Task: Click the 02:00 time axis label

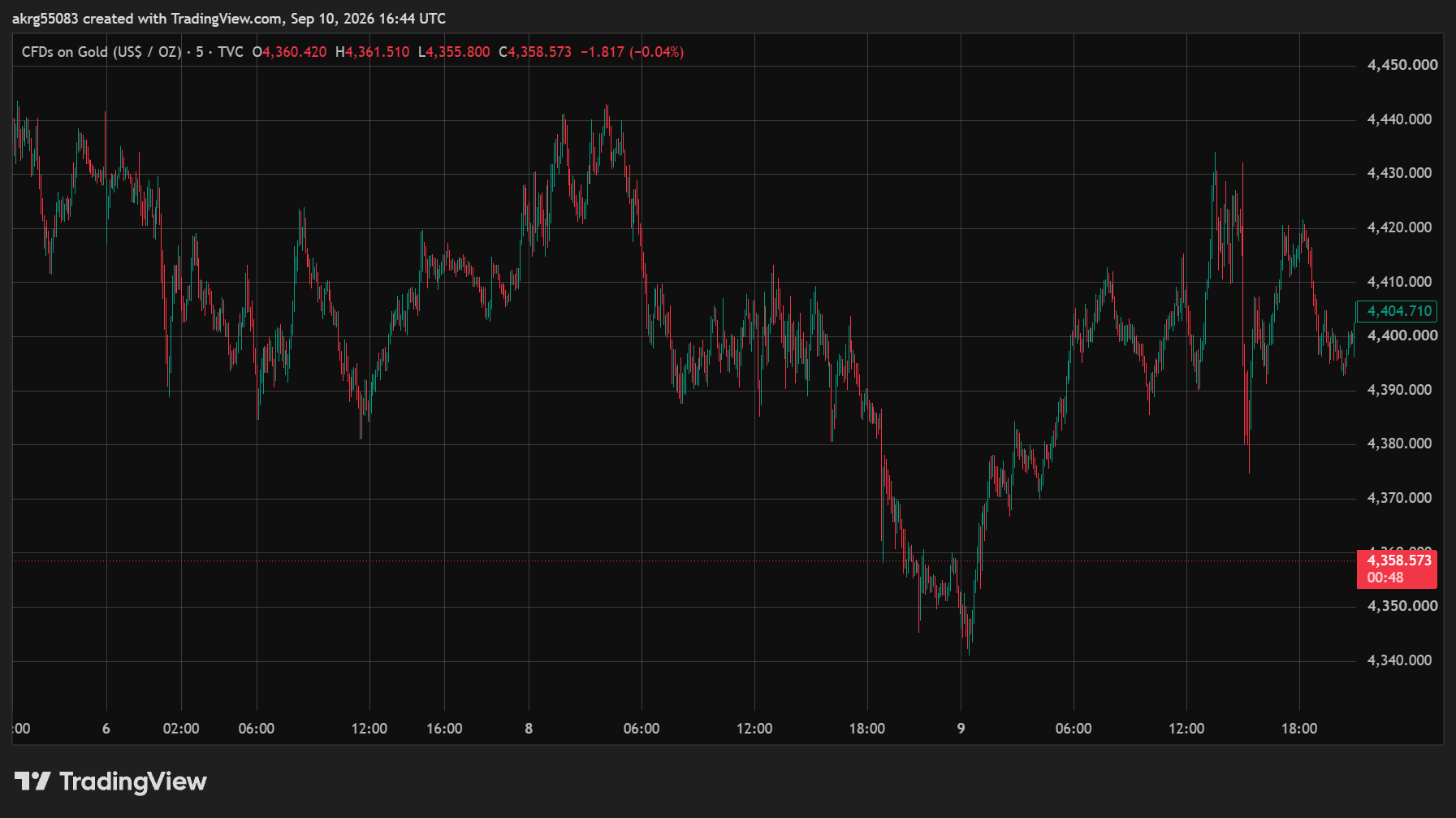Action: pos(181,729)
